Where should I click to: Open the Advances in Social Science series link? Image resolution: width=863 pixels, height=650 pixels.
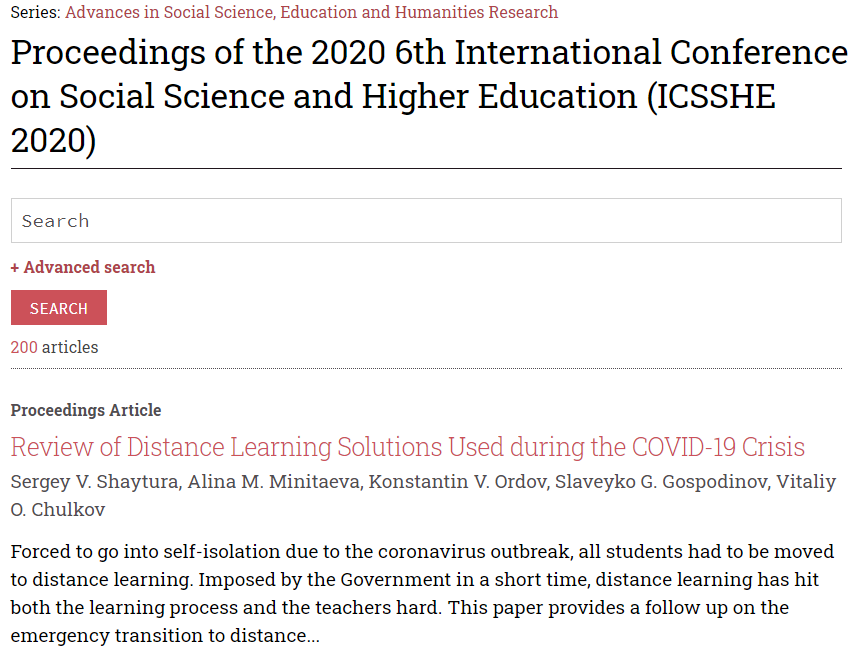click(311, 12)
